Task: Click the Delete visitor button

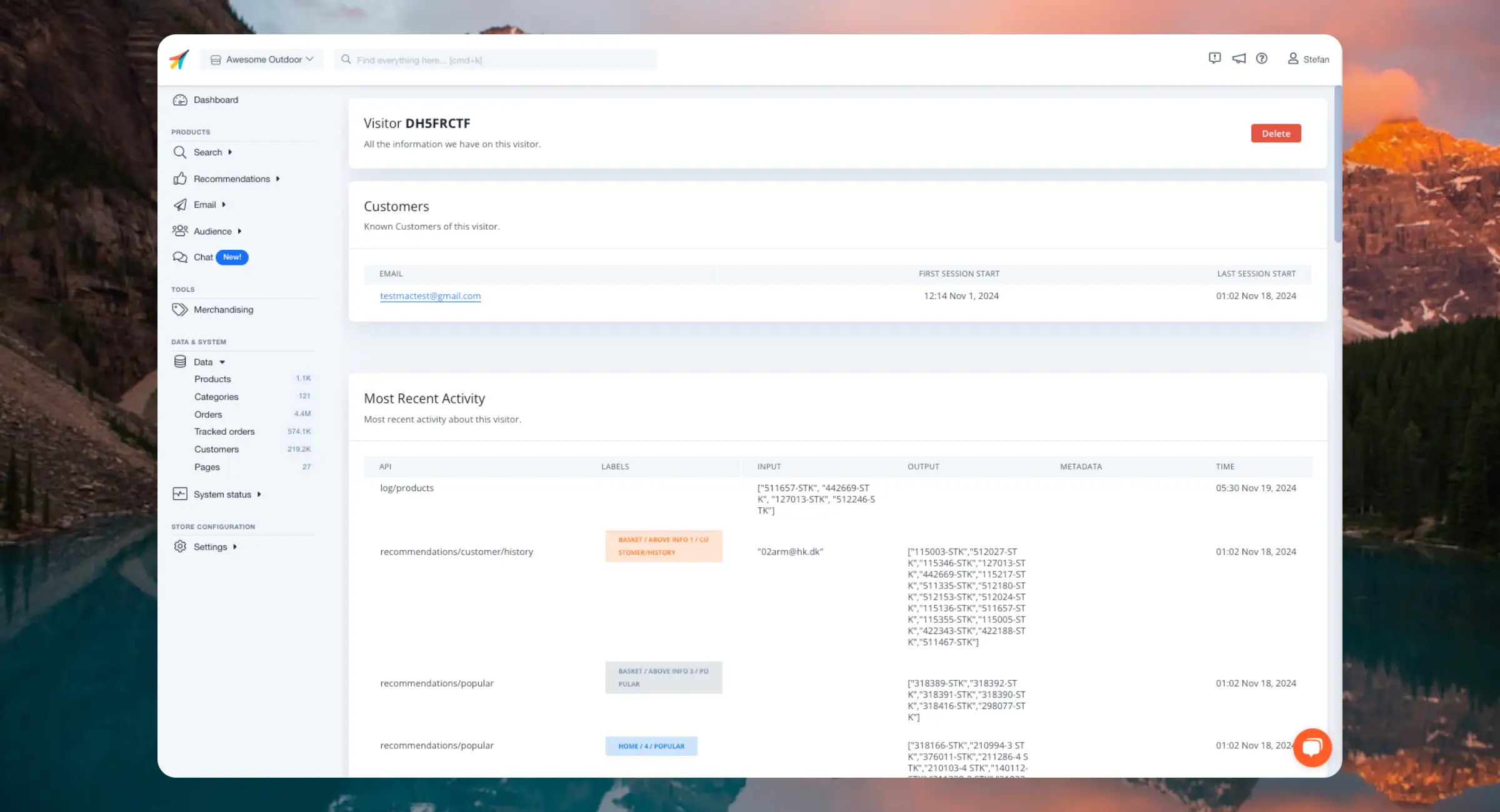Action: tap(1276, 133)
